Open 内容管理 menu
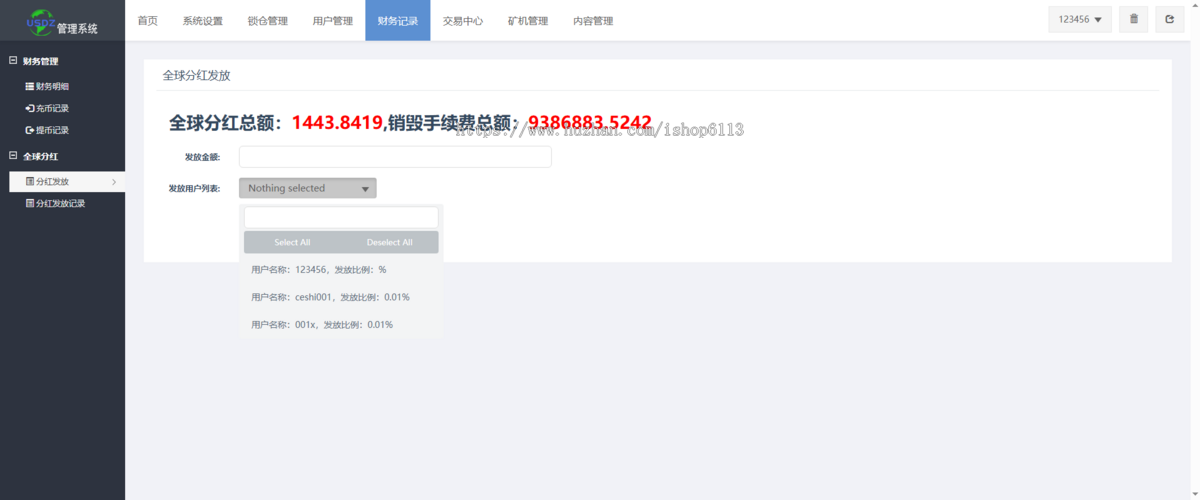The width and height of the screenshot is (1200, 500). (593, 20)
